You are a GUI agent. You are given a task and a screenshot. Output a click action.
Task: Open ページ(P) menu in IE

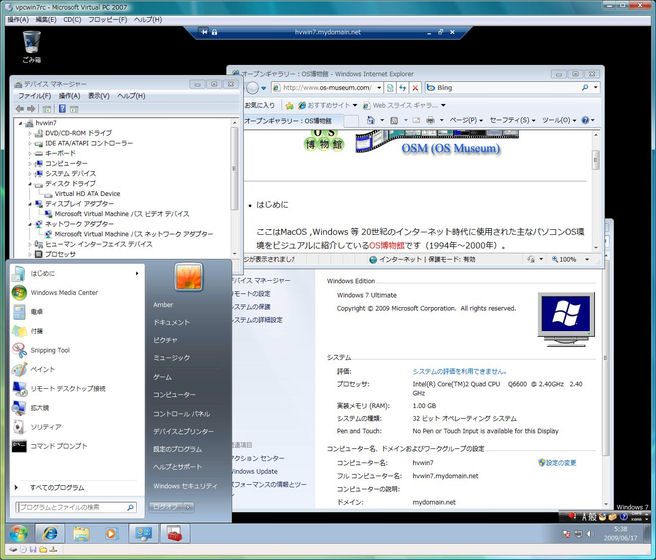(466, 120)
